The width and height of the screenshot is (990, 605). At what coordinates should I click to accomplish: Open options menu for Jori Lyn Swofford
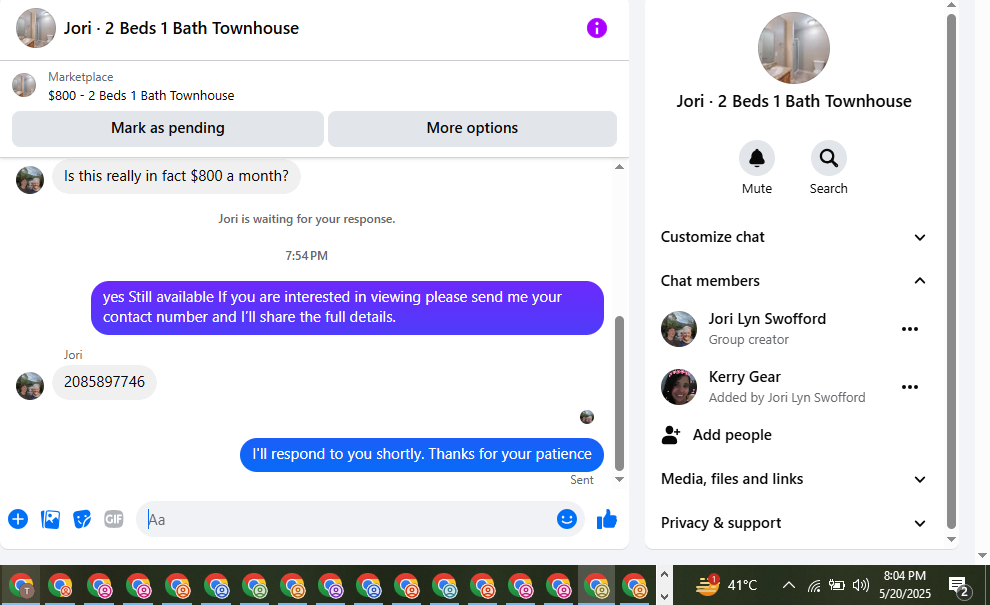(910, 329)
